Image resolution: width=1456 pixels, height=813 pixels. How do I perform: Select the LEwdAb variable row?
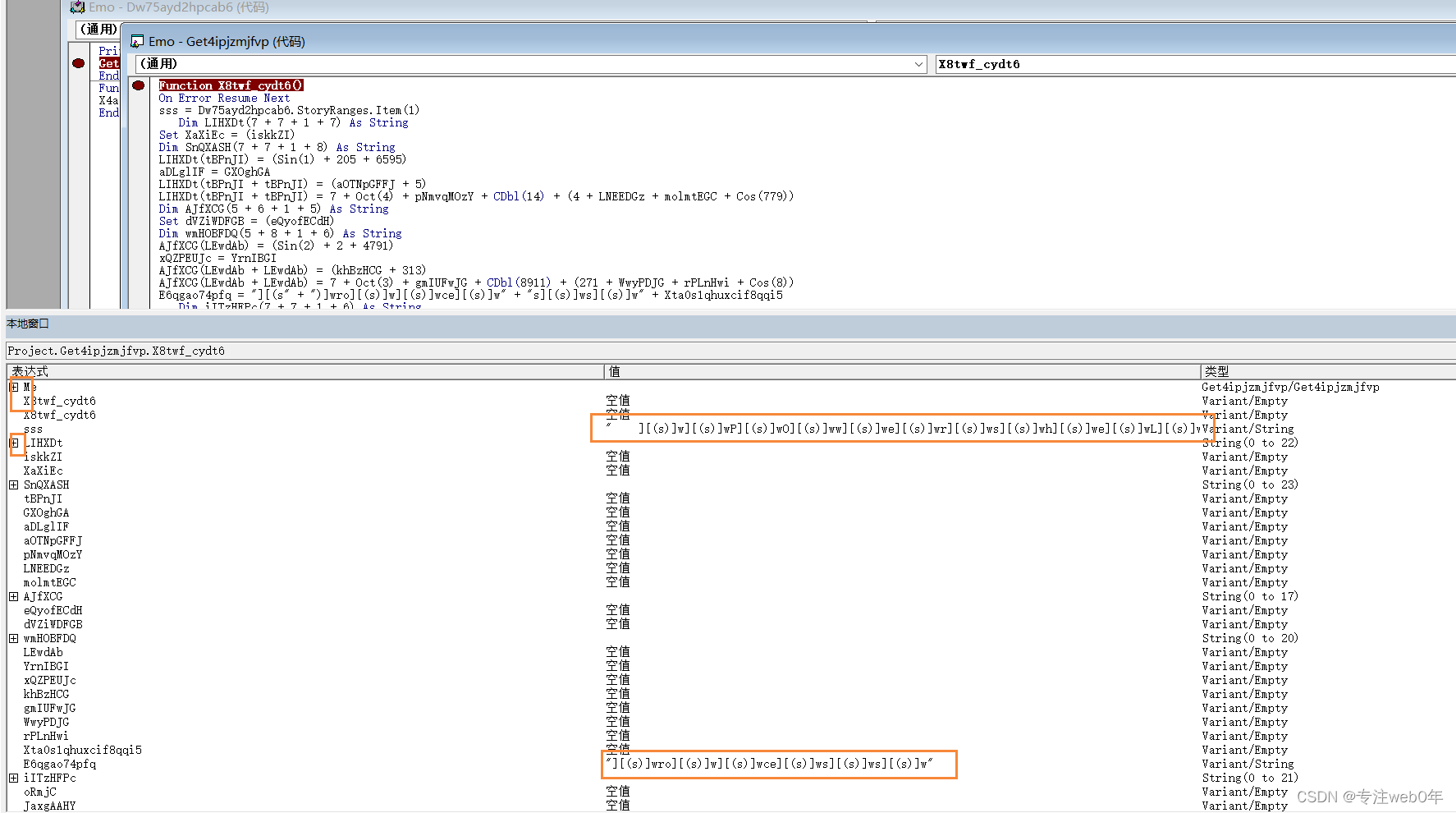point(731,652)
